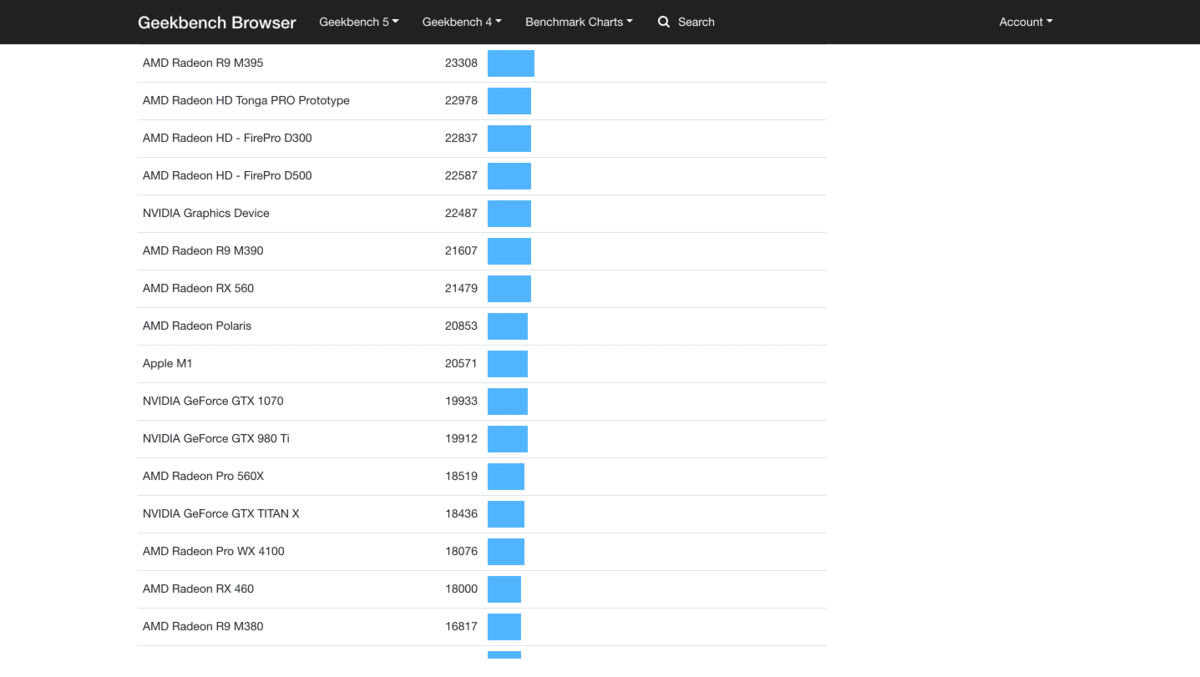Click the score value 21607
Screen dimensions: 1200x677
pos(461,251)
